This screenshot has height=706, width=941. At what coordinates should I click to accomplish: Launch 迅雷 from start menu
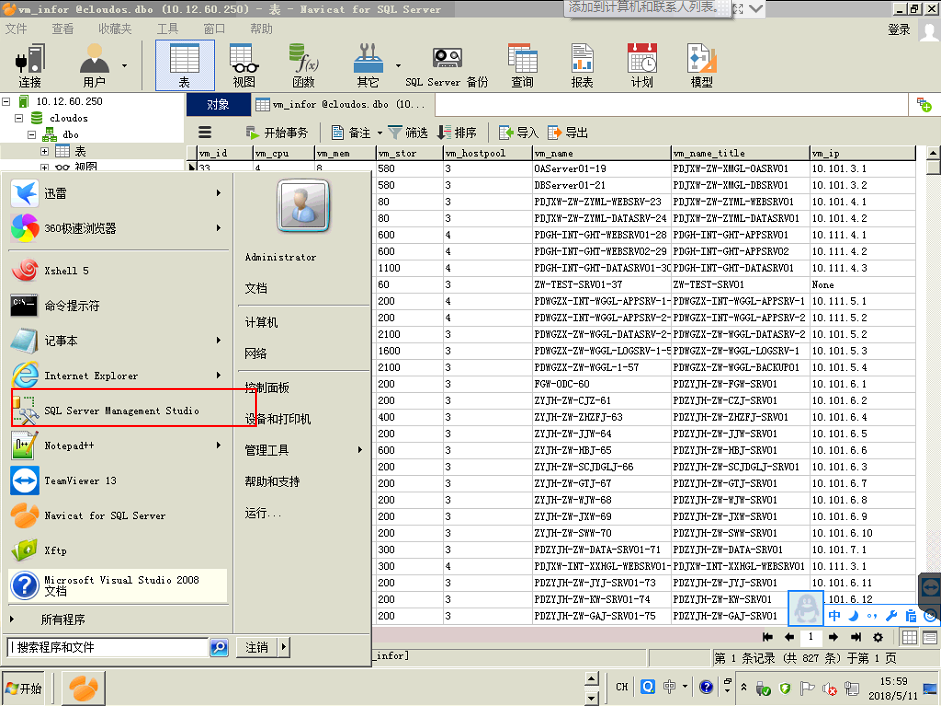click(x=116, y=193)
